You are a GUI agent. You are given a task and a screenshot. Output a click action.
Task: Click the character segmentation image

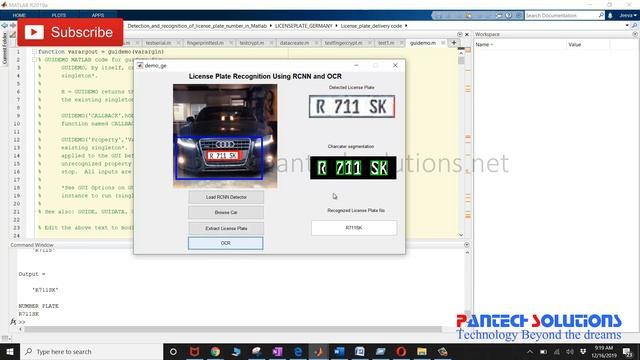coord(353,168)
